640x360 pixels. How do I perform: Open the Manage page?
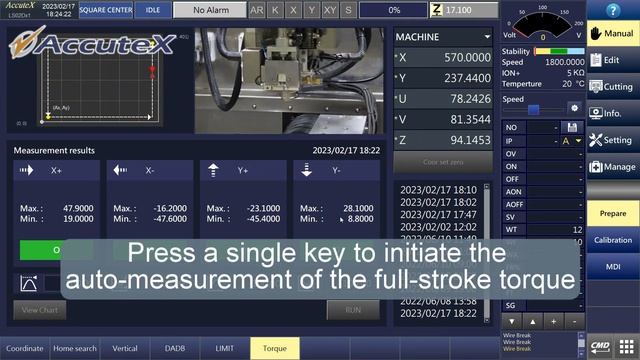coord(613,167)
